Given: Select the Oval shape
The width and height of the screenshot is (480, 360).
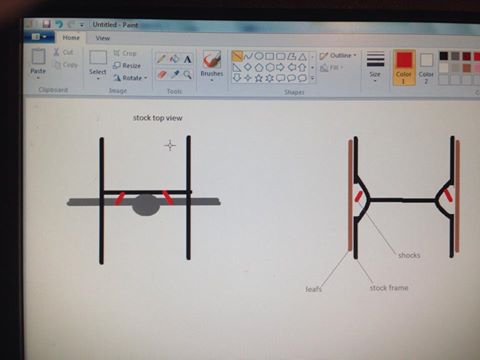Looking at the screenshot, I should (x=259, y=56).
